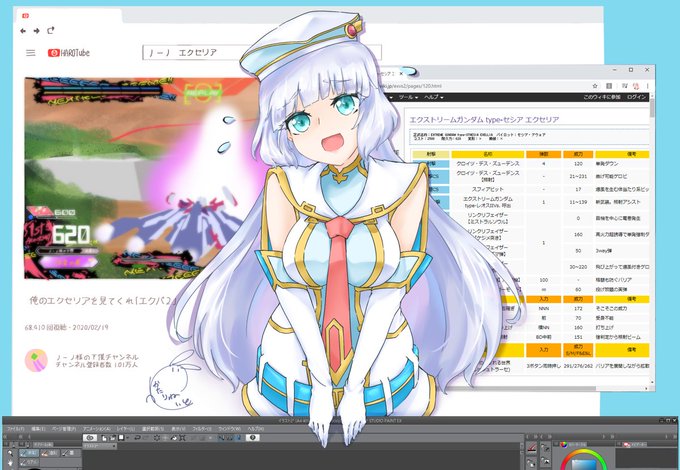Open the ファイル menu in Clip Studio Paint
Screen dimensions: 680x470
coord(14,429)
